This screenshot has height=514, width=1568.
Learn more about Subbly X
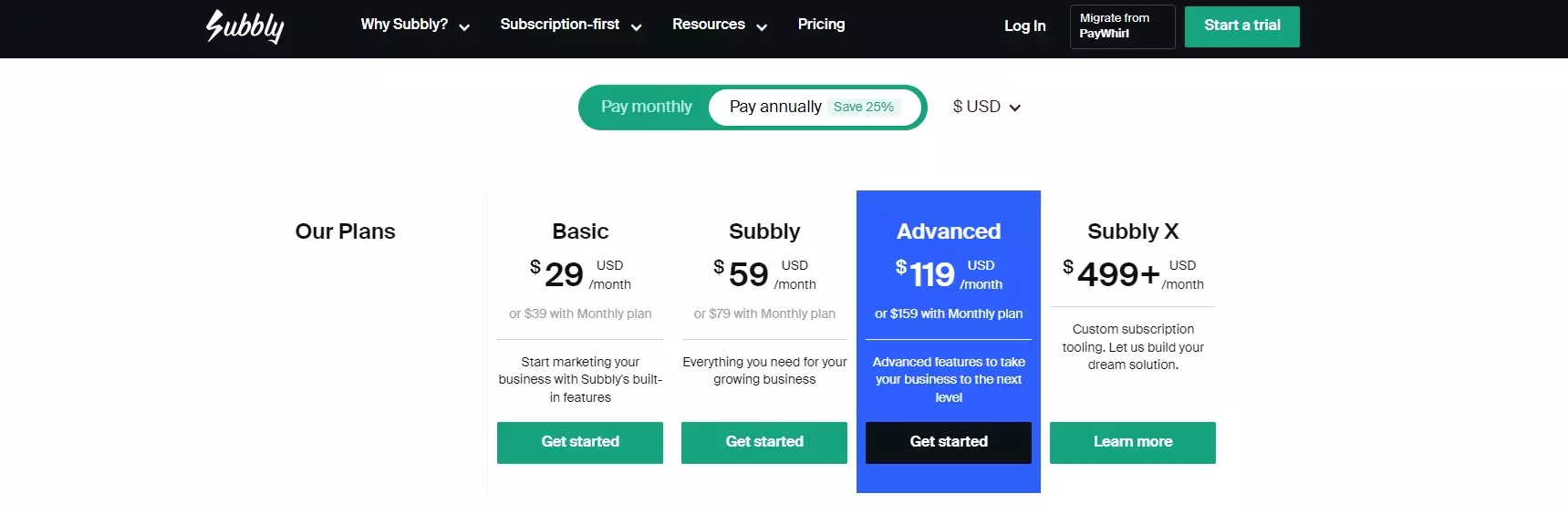[x=1133, y=442]
